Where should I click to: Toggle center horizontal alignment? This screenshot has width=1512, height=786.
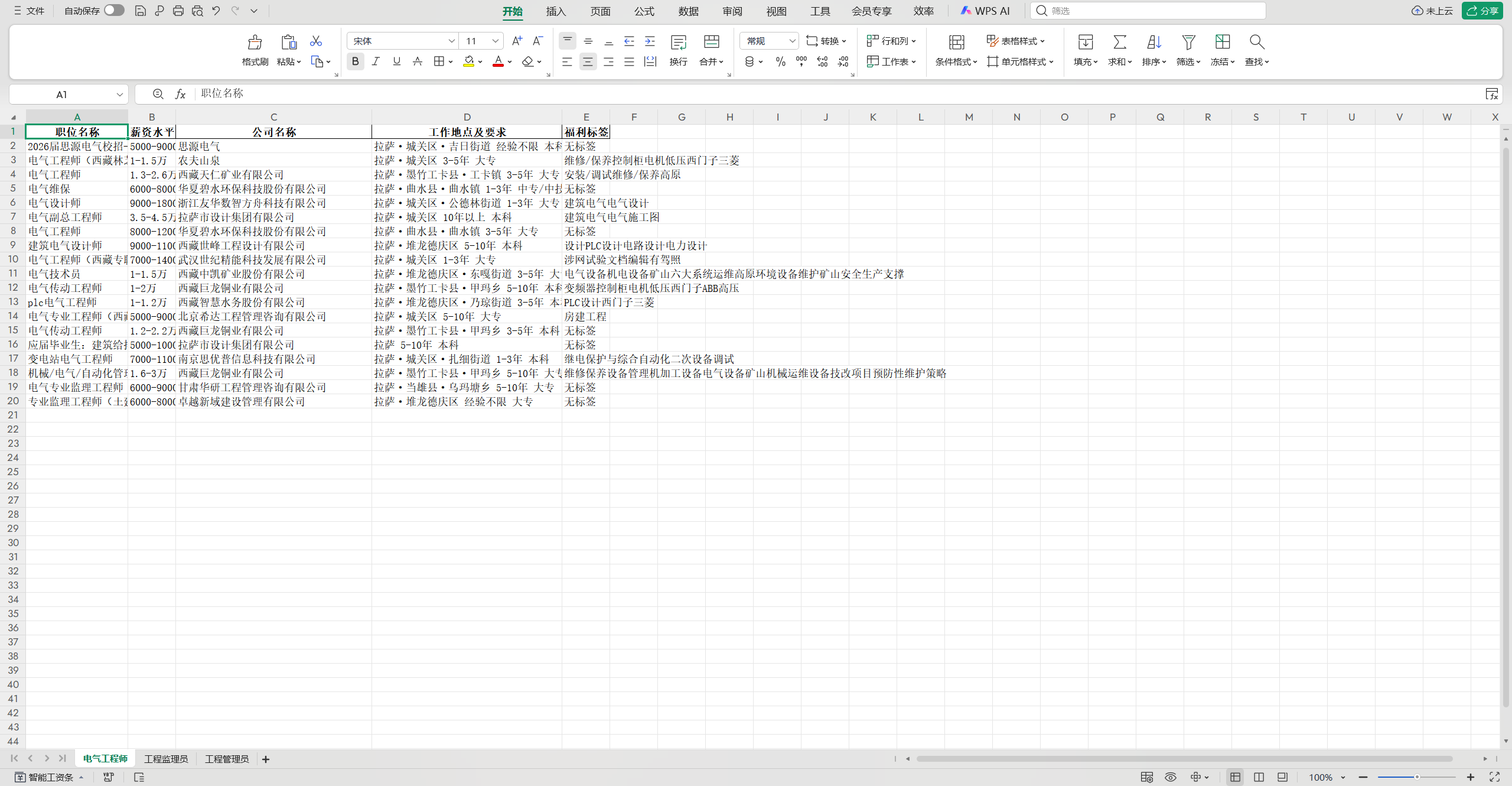pos(588,61)
